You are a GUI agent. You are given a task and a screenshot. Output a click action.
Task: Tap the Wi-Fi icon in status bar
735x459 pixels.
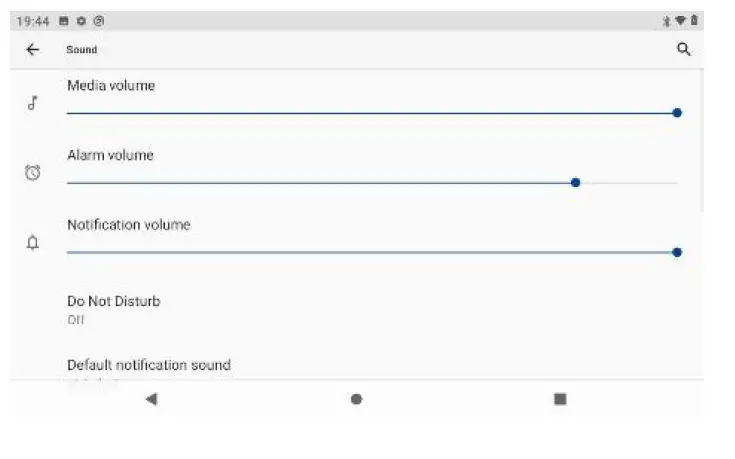coord(680,20)
